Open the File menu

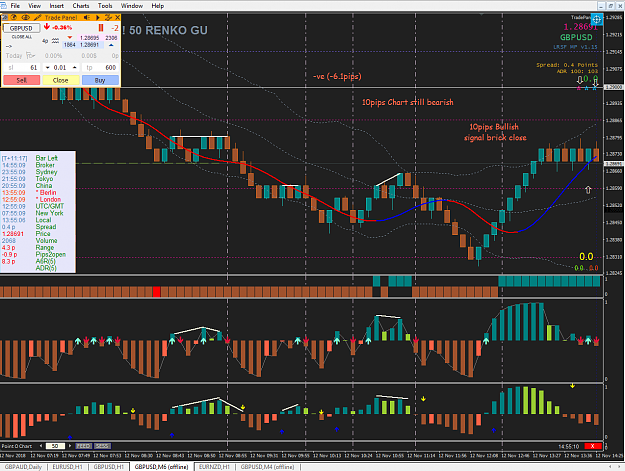tap(15, 6)
